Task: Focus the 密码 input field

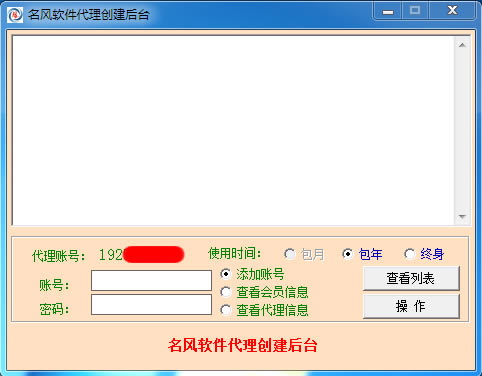Action: [151, 304]
